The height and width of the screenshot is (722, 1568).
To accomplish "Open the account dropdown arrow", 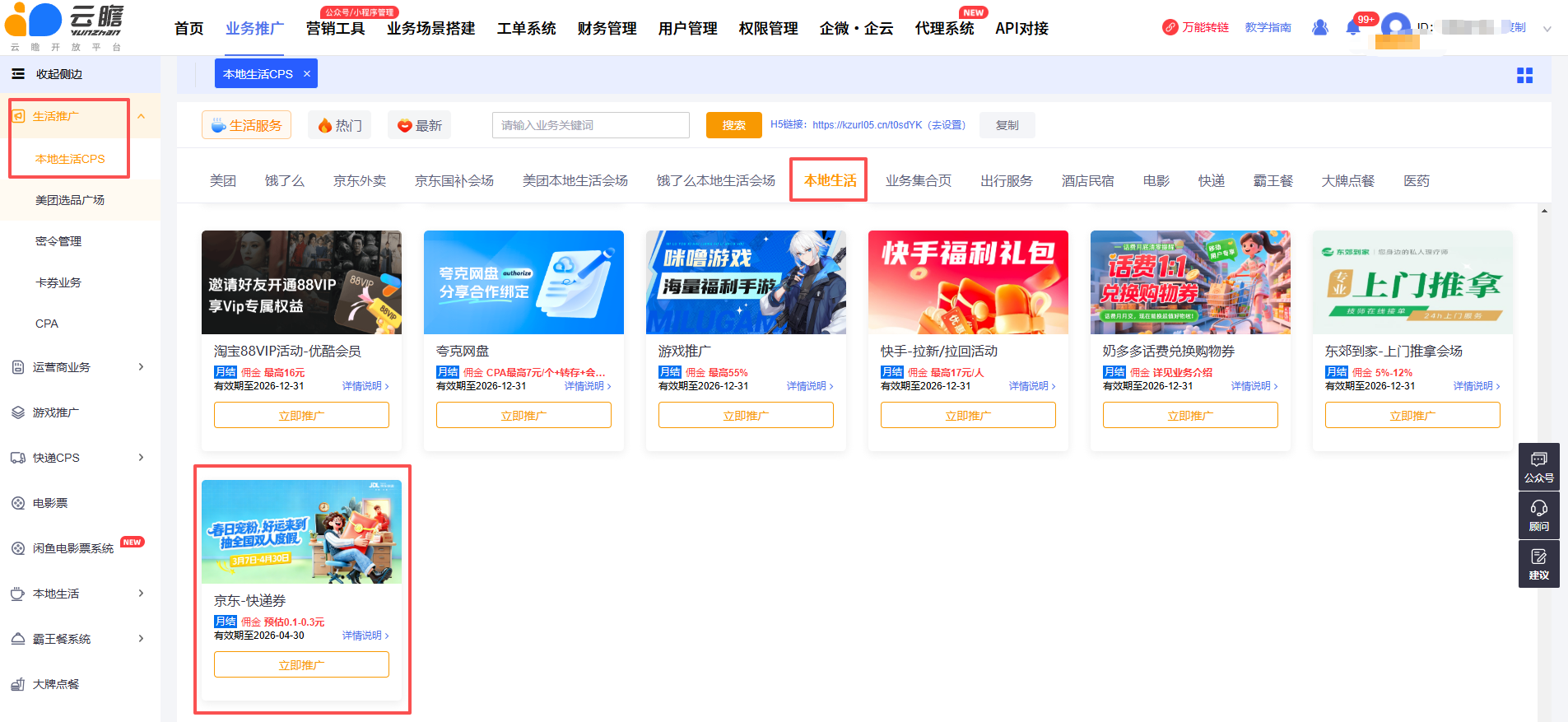I will point(1547,29).
